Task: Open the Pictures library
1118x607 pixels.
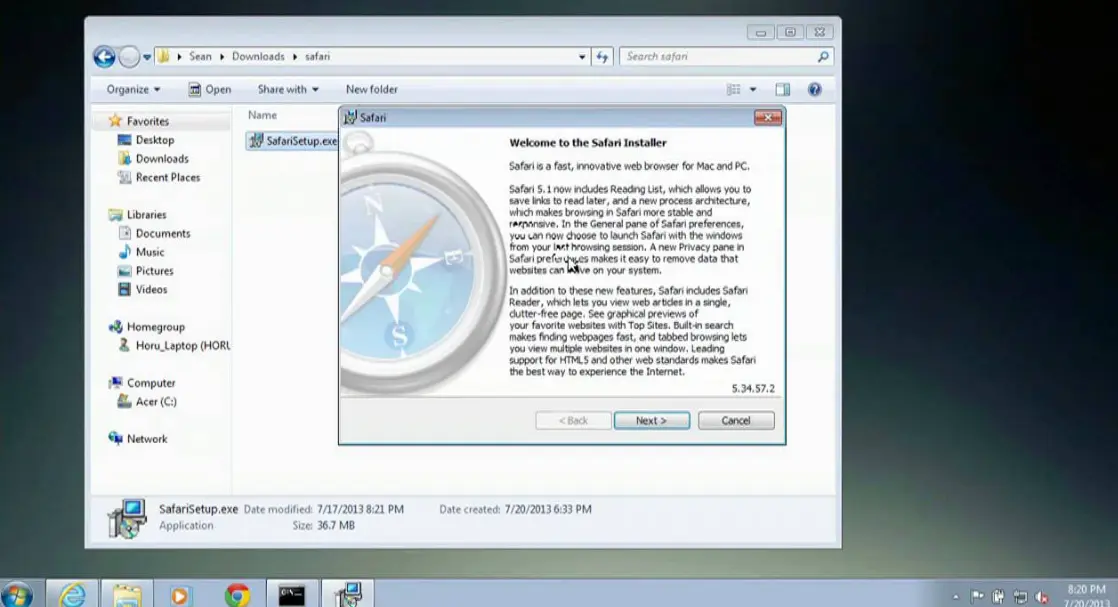Action: point(154,270)
